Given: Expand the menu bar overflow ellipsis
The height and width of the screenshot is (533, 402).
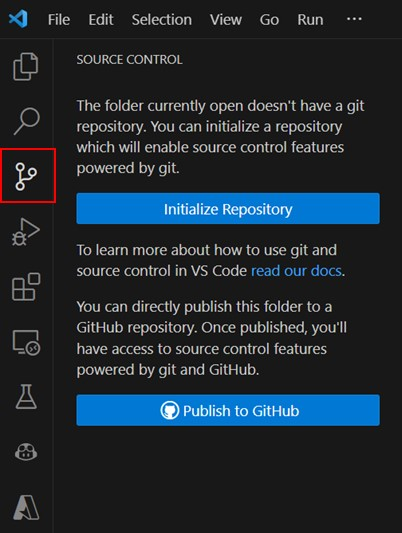Looking at the screenshot, I should [x=354, y=19].
